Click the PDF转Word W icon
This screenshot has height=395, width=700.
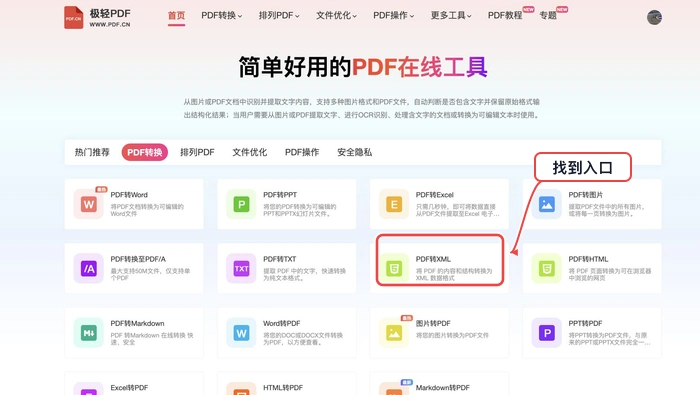point(89,204)
